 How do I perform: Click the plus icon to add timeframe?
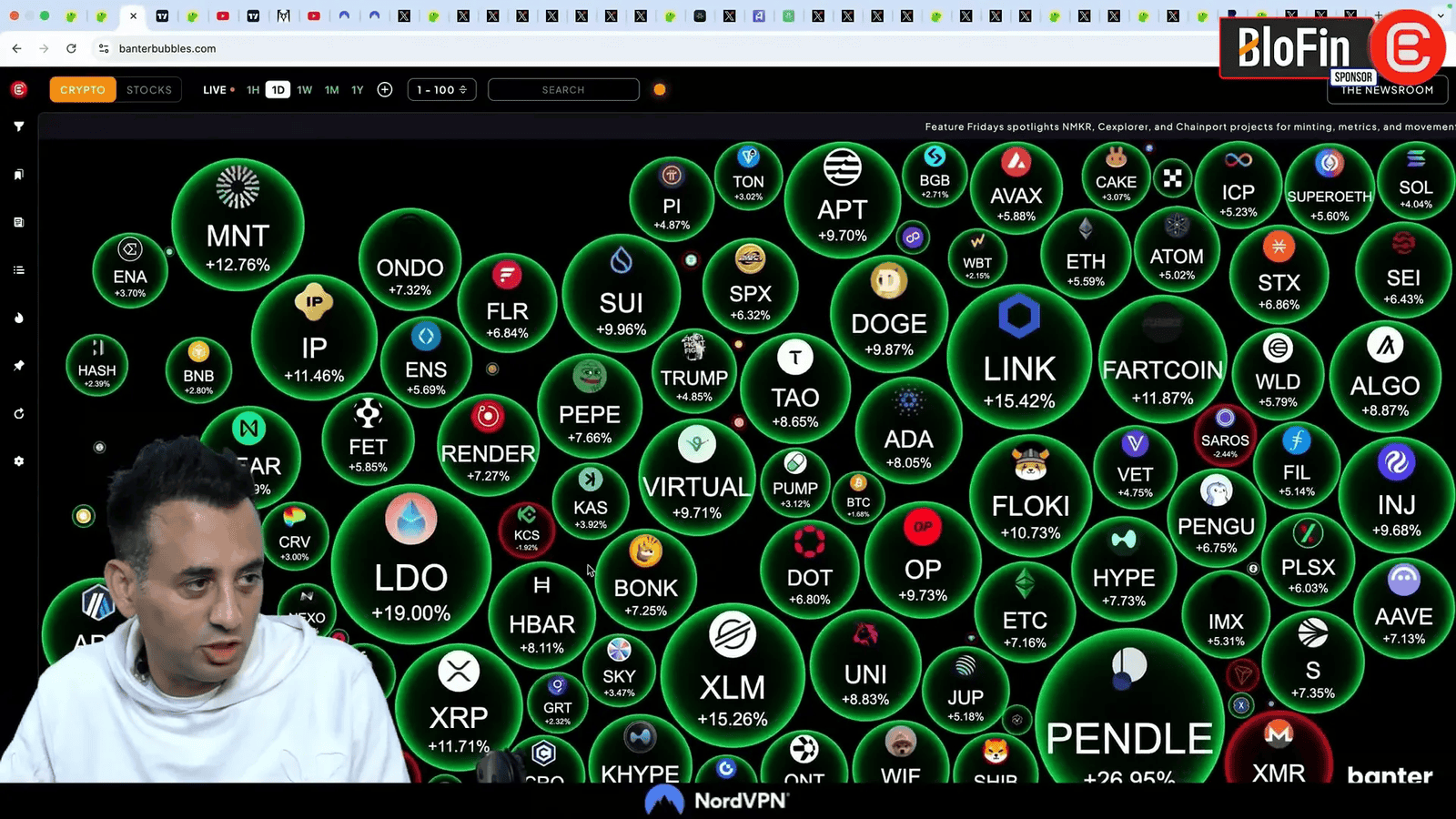pyautogui.click(x=385, y=90)
